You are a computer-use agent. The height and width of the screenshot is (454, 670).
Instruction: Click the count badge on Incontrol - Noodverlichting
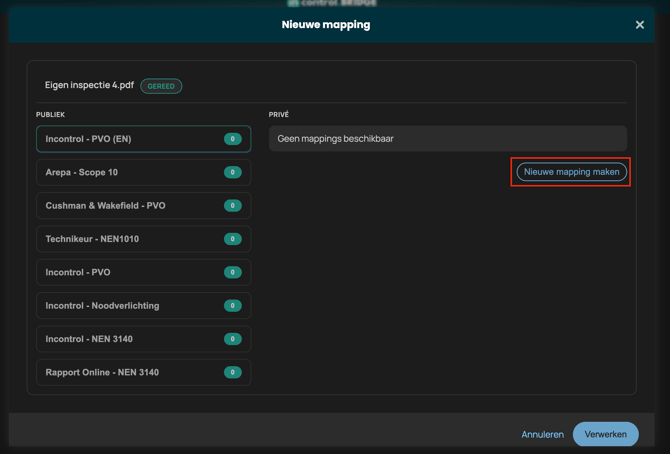click(233, 306)
